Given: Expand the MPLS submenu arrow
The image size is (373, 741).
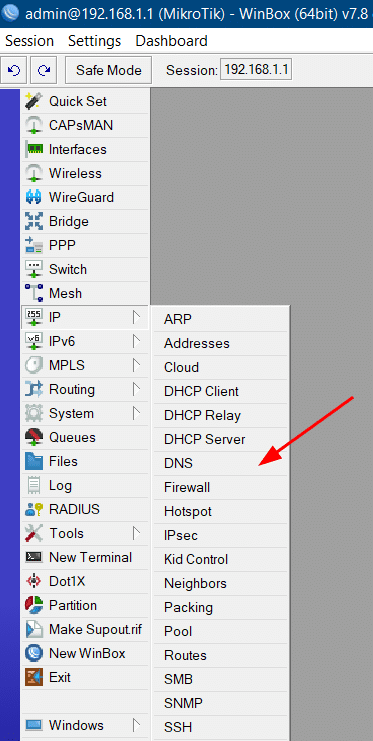Looking at the screenshot, I should [x=137, y=365].
